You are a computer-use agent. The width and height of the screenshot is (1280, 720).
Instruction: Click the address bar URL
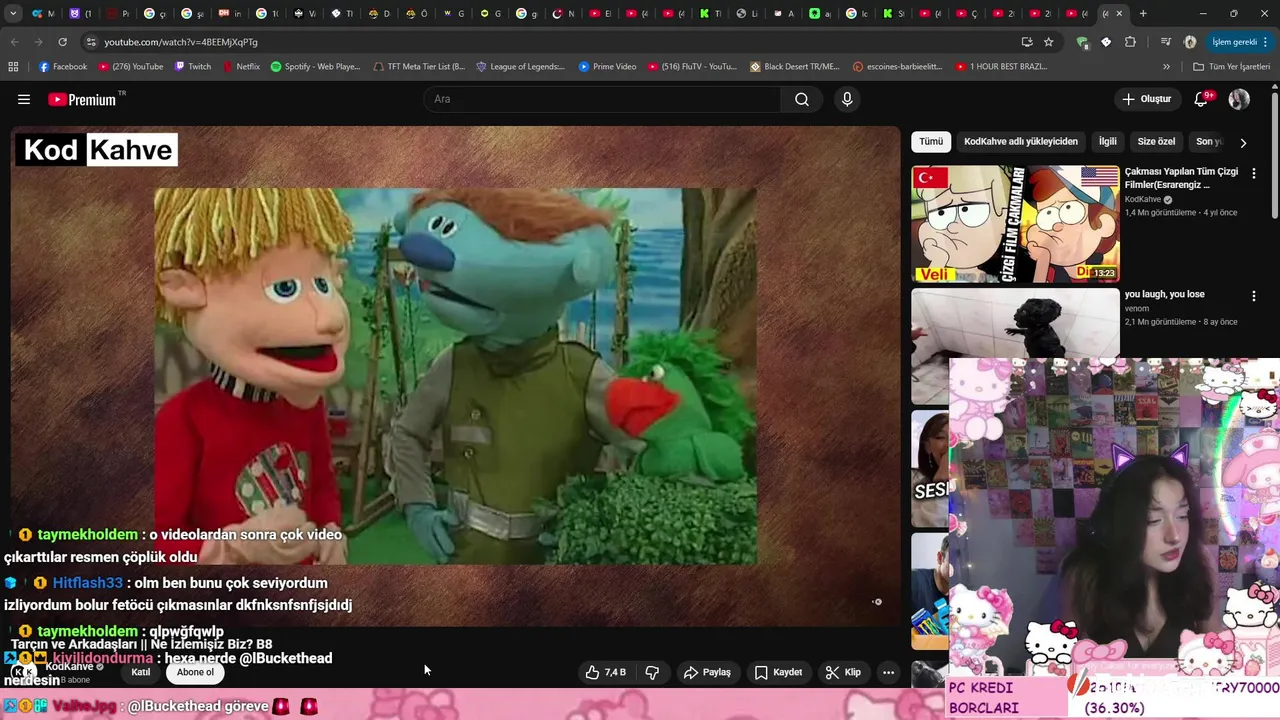(181, 42)
